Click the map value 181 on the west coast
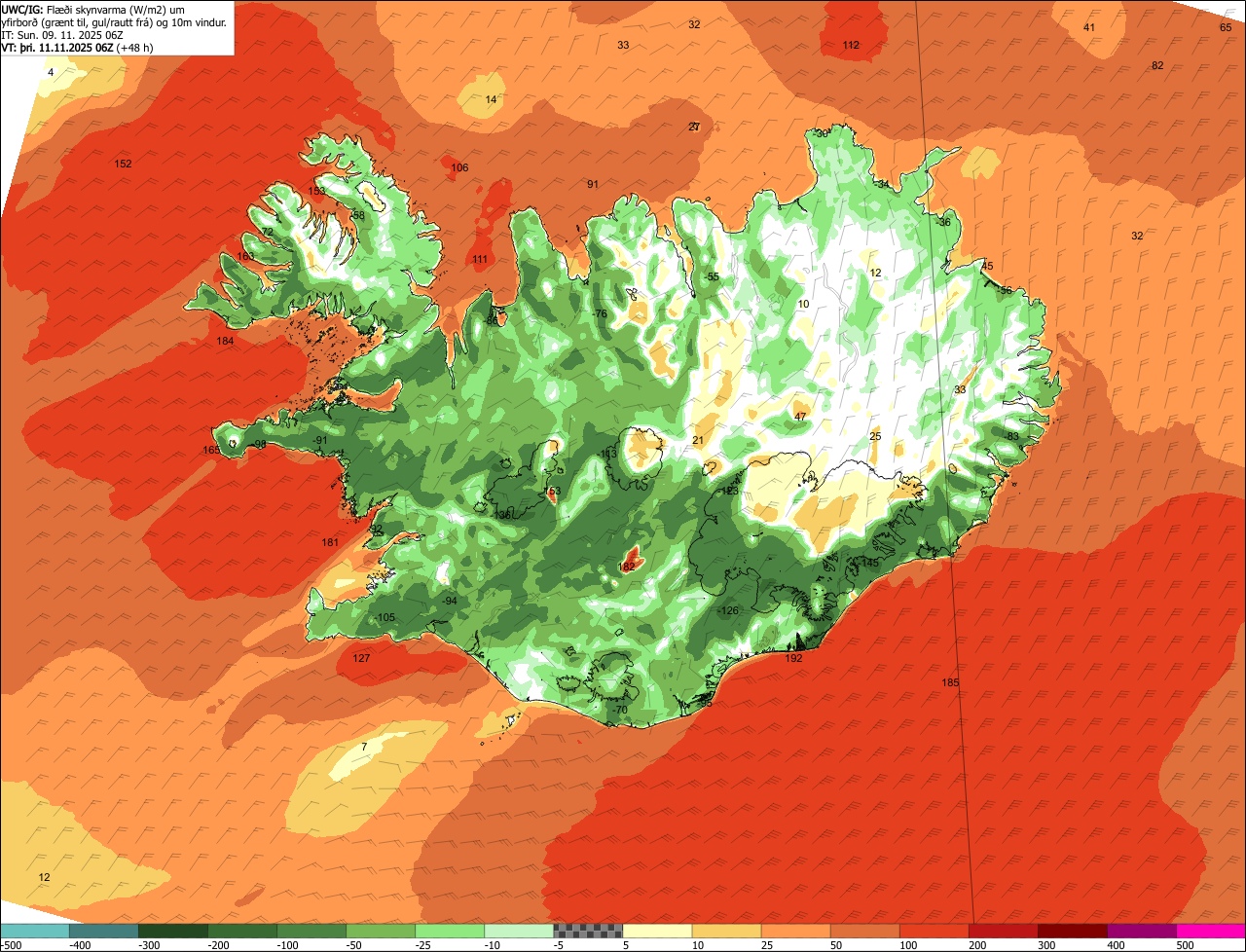 330,542
